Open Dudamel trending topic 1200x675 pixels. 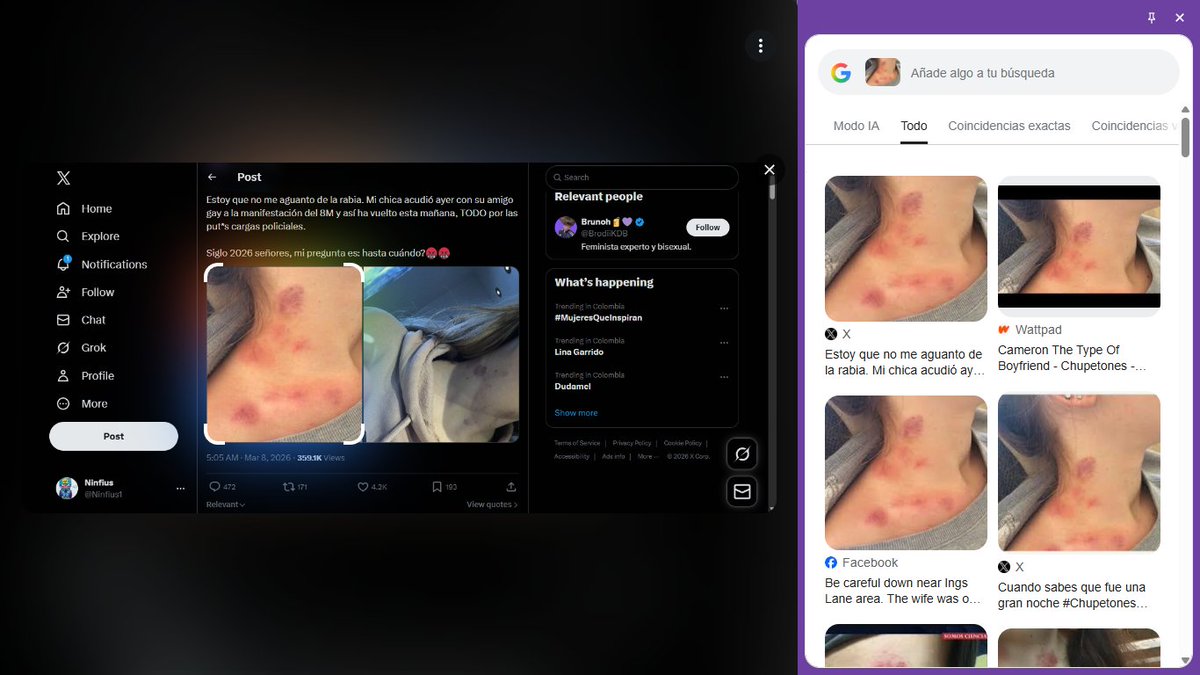coord(575,386)
